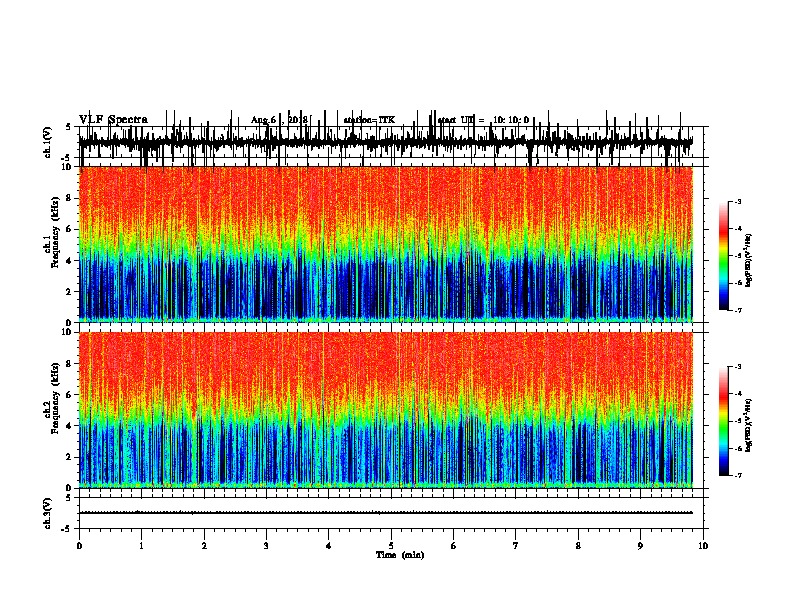Click time axis tick label "2"
This screenshot has width=792, height=612.
pyautogui.click(x=204, y=546)
